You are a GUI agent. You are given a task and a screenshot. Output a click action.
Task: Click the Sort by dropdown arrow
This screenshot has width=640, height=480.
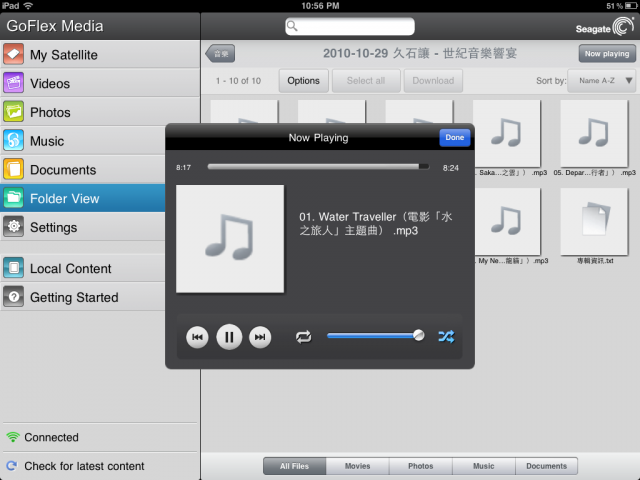tap(629, 80)
